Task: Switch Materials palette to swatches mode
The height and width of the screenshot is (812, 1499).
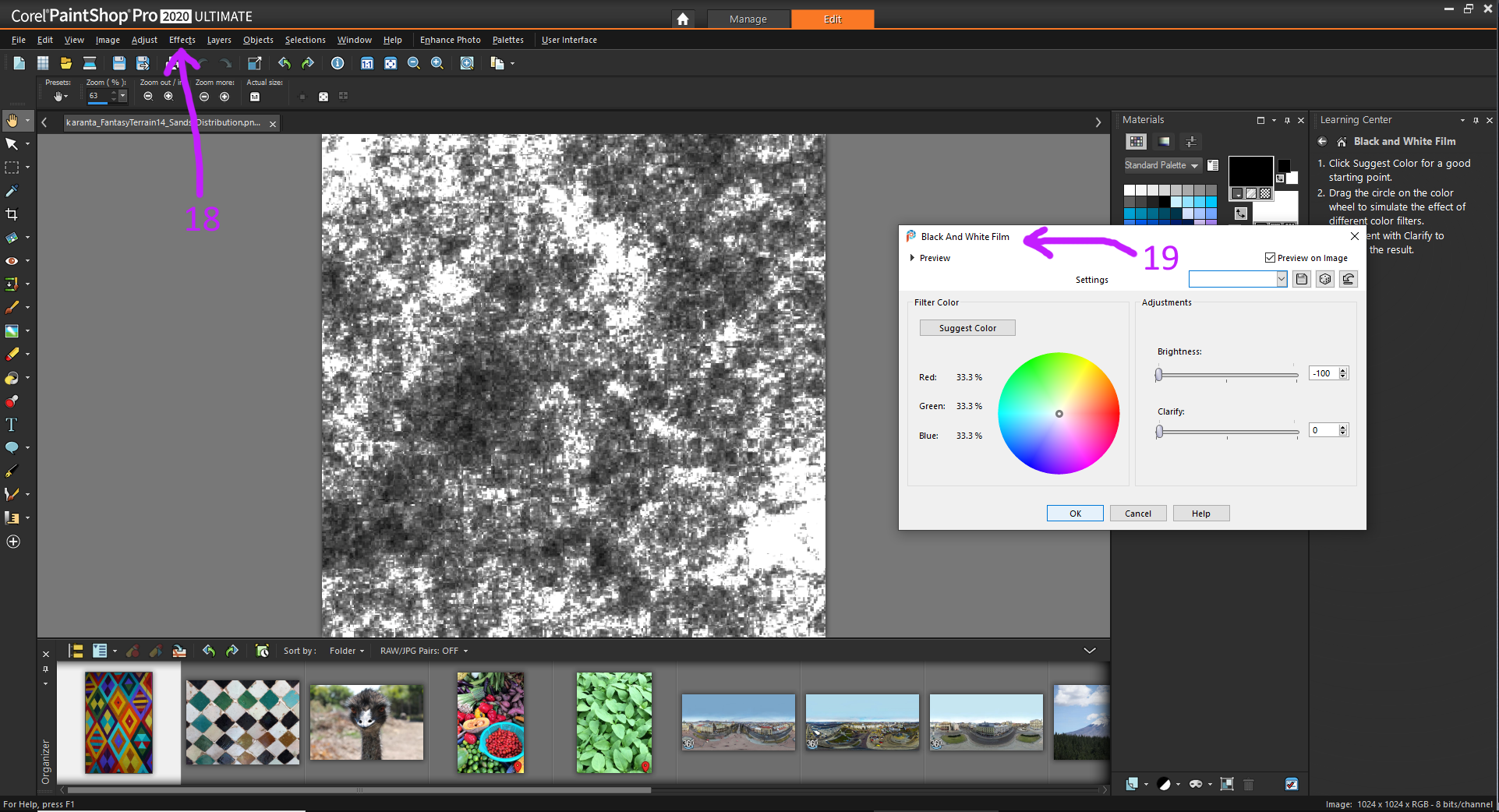Action: pyautogui.click(x=1136, y=142)
